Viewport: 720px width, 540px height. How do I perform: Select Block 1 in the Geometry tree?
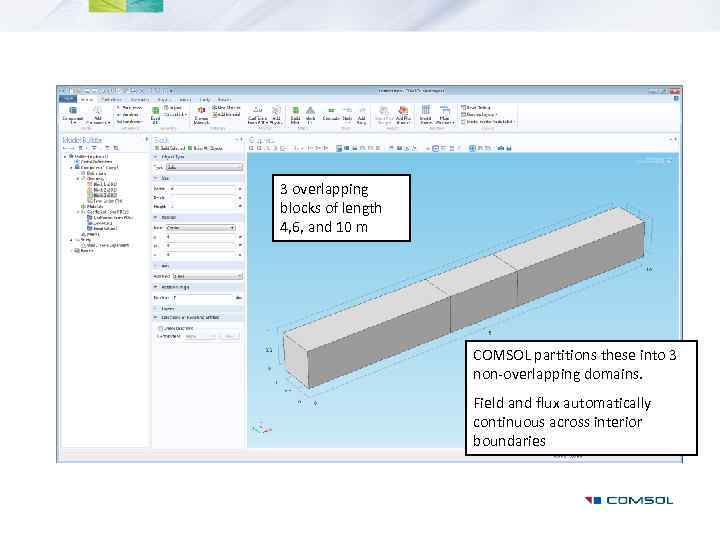(x=101, y=184)
